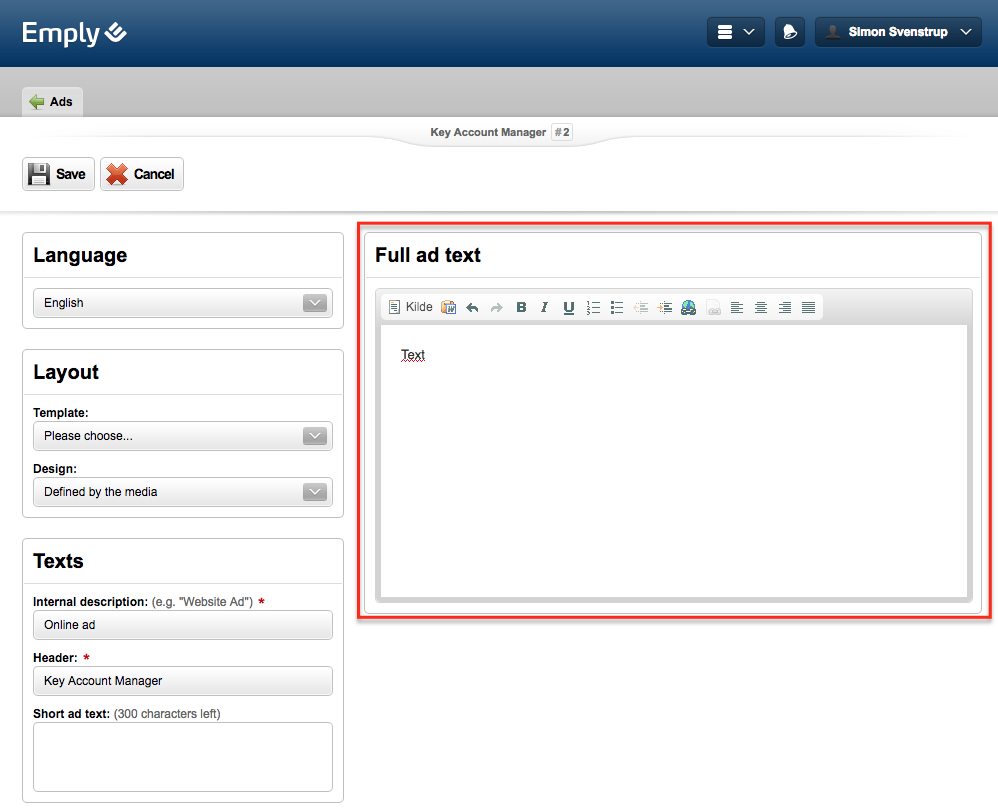Click the #2 badge by Key Account Manager

point(562,132)
